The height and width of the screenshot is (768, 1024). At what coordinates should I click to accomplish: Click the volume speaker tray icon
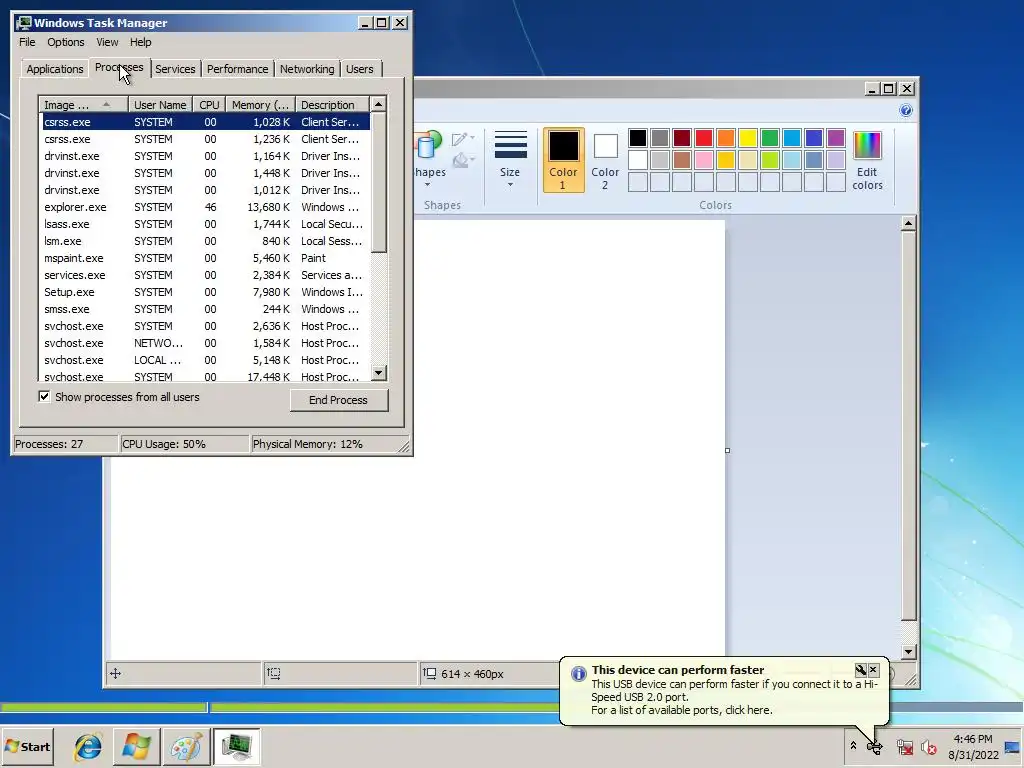point(929,746)
